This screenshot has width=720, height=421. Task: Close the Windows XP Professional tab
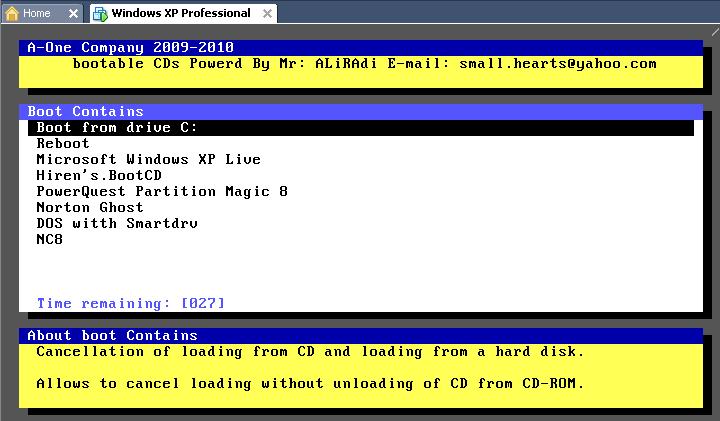tap(267, 14)
